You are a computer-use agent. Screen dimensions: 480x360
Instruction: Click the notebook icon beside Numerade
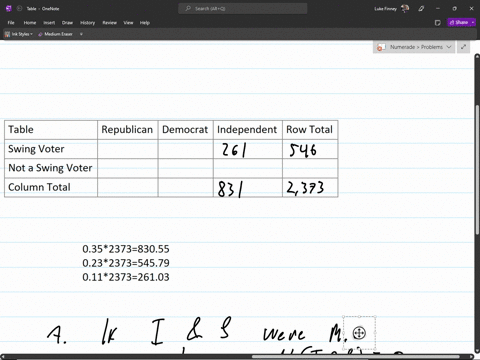381,47
